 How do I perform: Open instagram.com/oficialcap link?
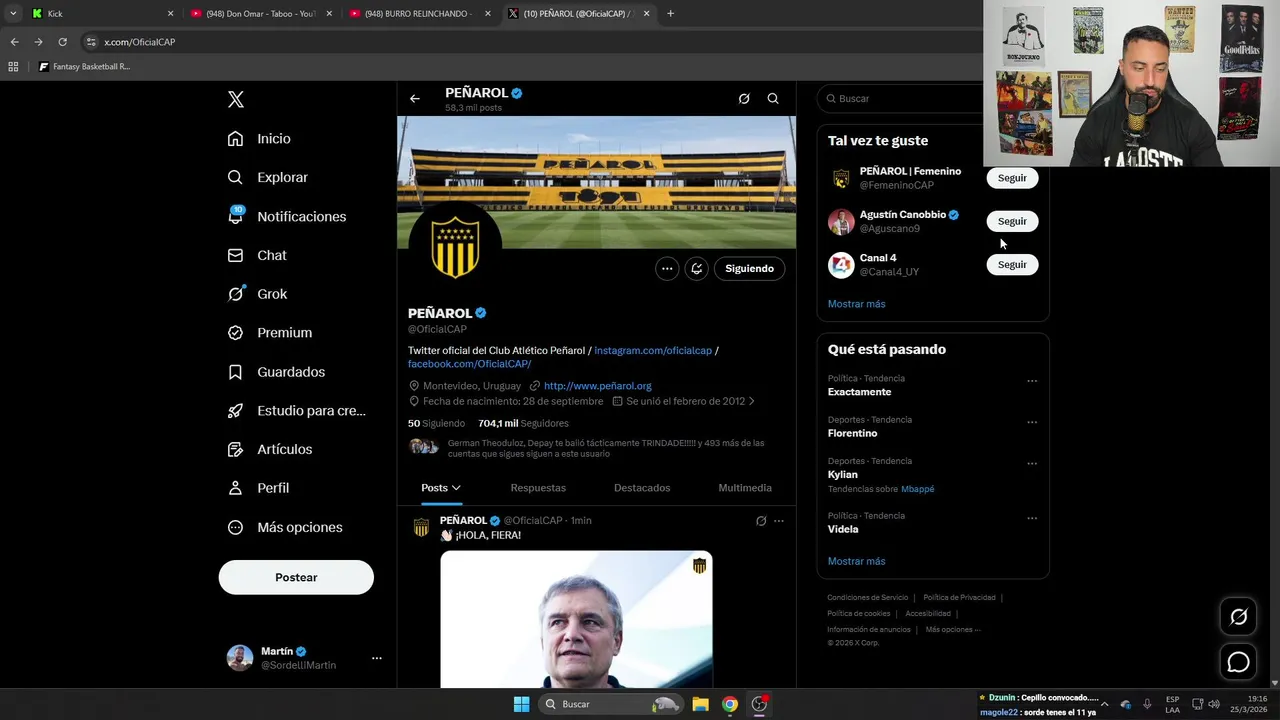653,351
